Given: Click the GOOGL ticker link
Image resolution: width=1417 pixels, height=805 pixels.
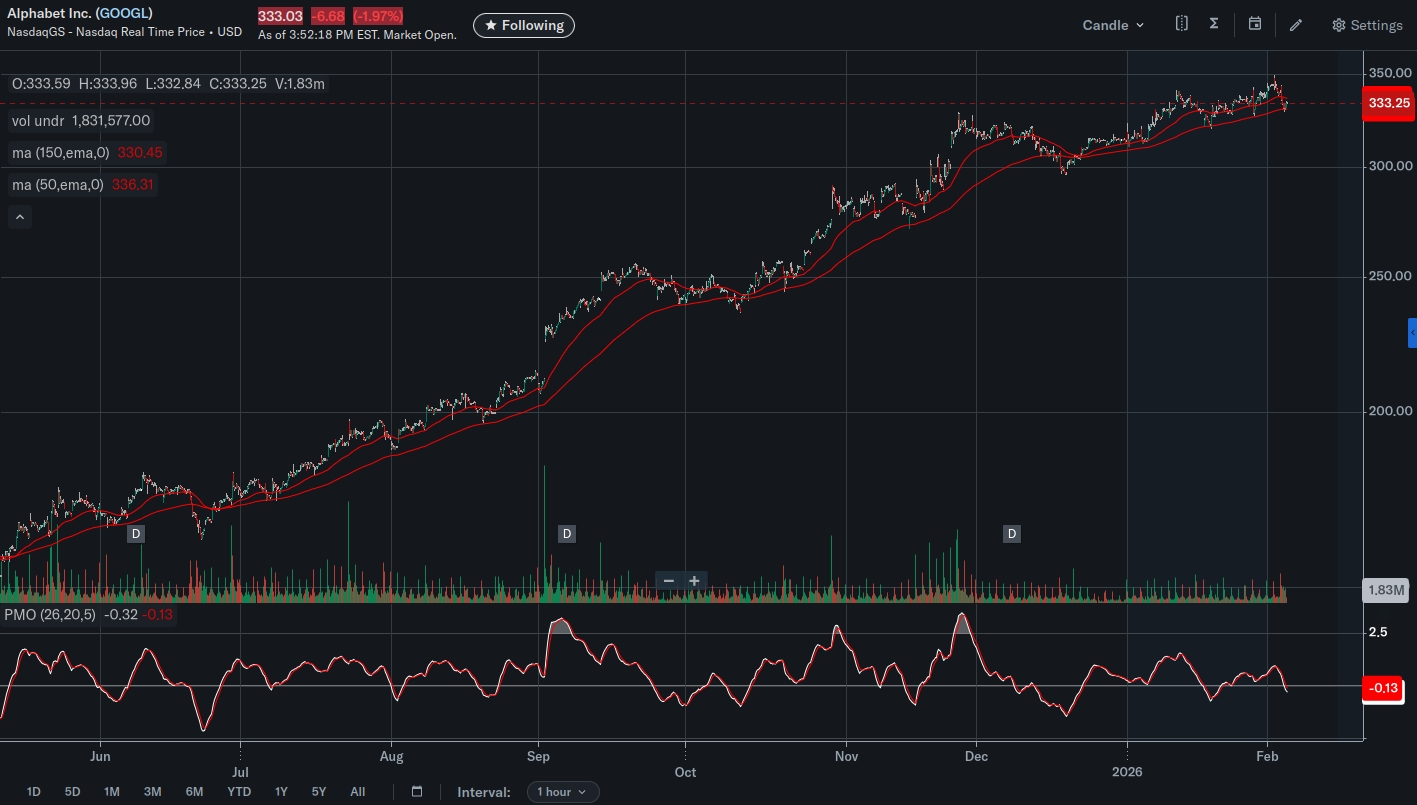Looking at the screenshot, I should tap(124, 14).
